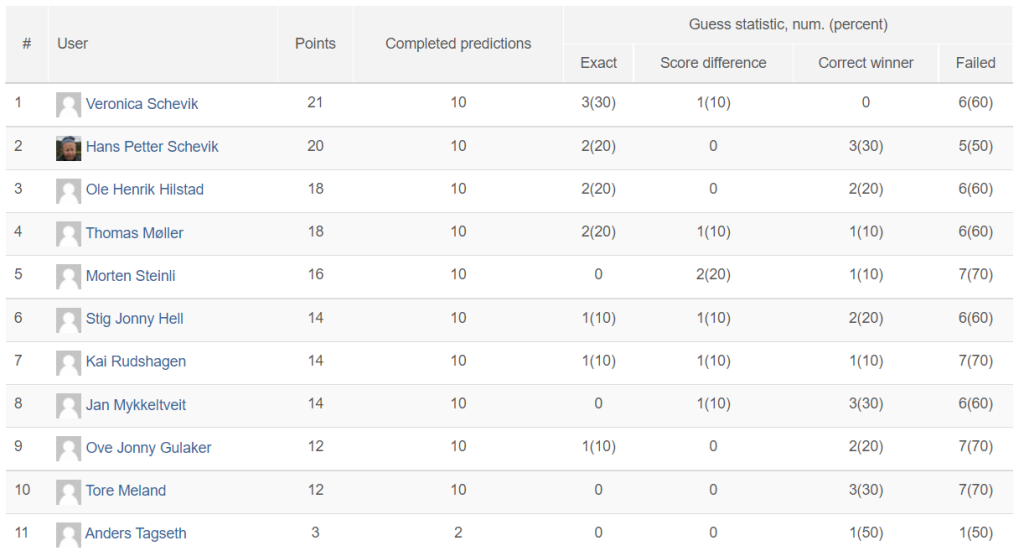
Task: Click Kai Rudshagen's avatar placeholder
Action: [x=68, y=362]
